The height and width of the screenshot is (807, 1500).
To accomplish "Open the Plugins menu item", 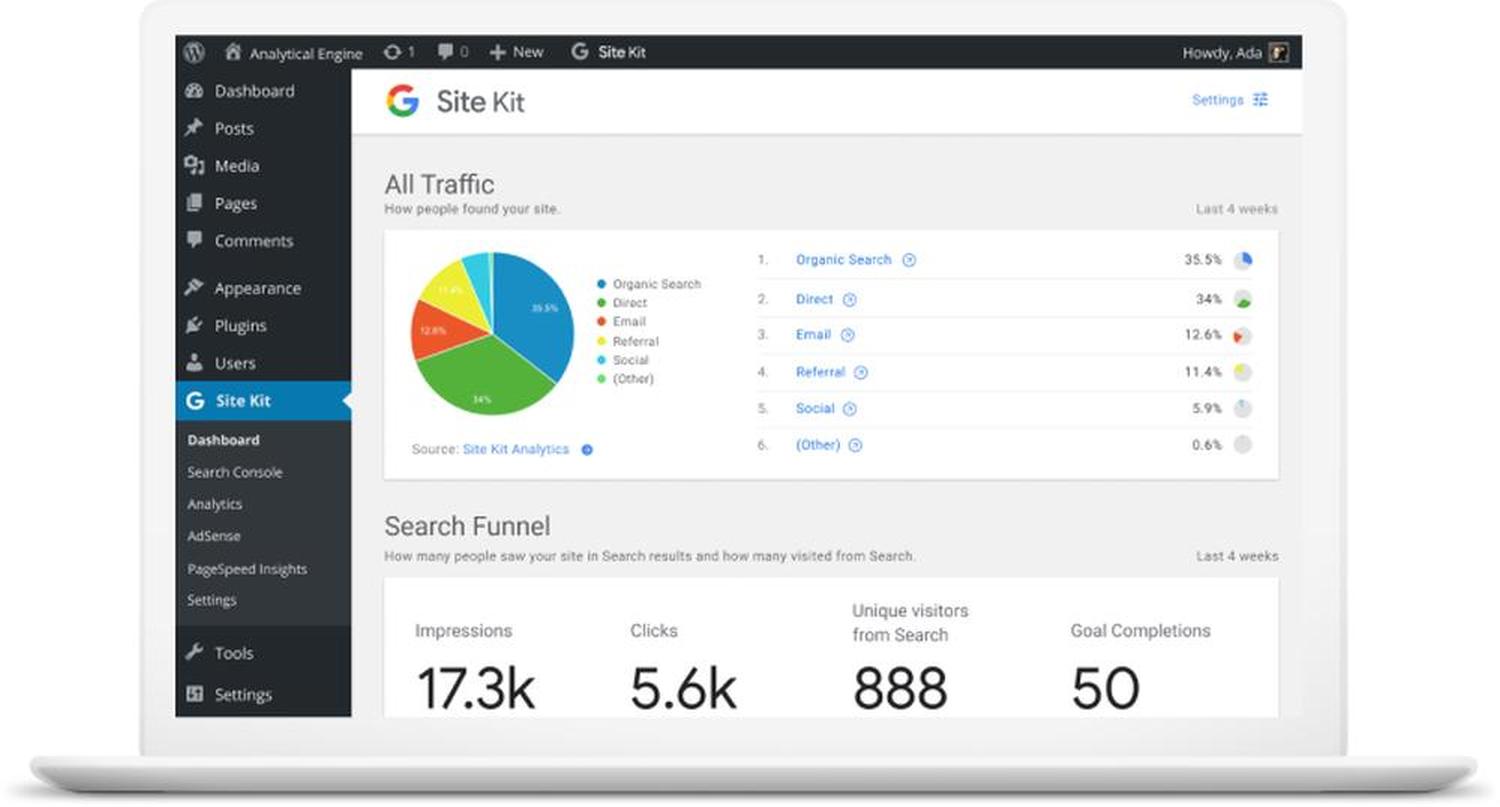I will (x=240, y=326).
